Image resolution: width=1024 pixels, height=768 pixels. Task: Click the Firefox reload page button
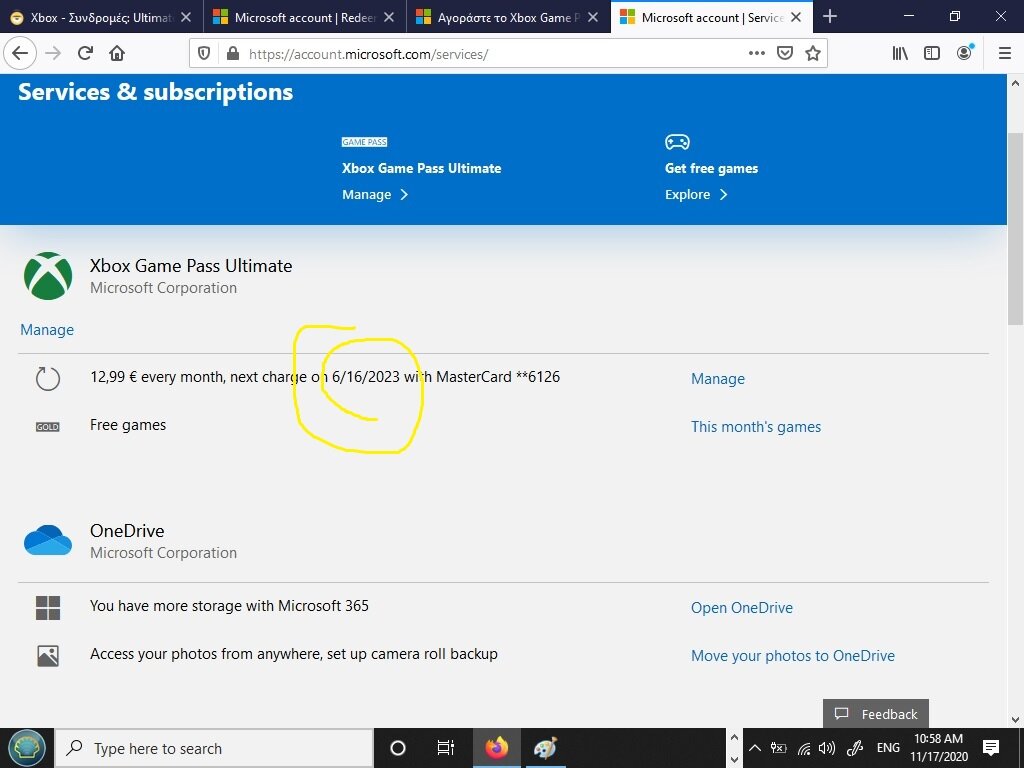tap(85, 54)
